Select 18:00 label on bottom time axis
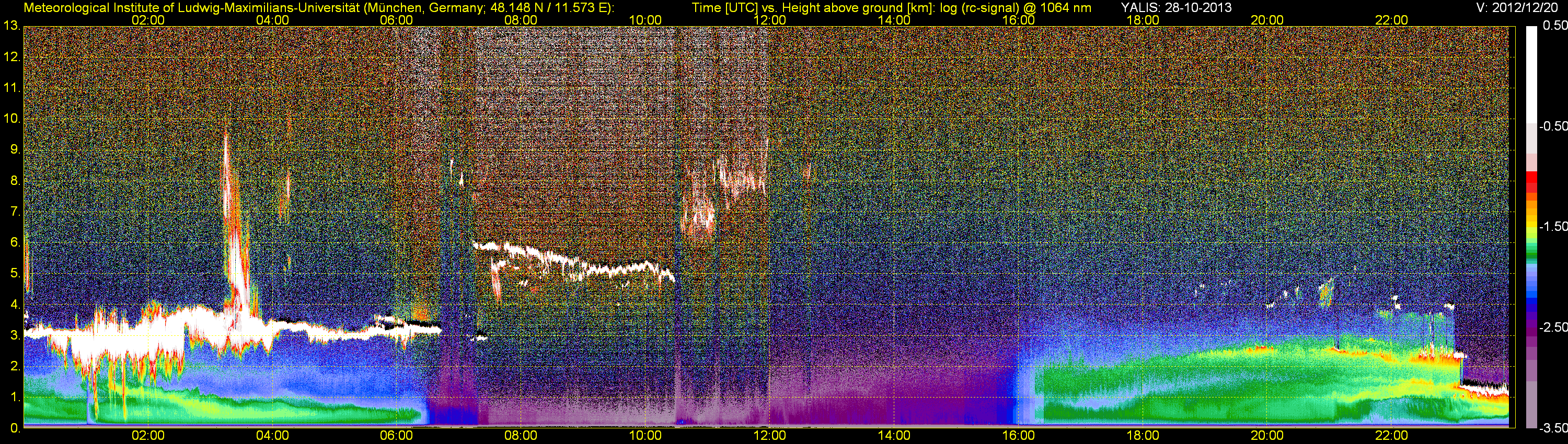 (x=1143, y=436)
